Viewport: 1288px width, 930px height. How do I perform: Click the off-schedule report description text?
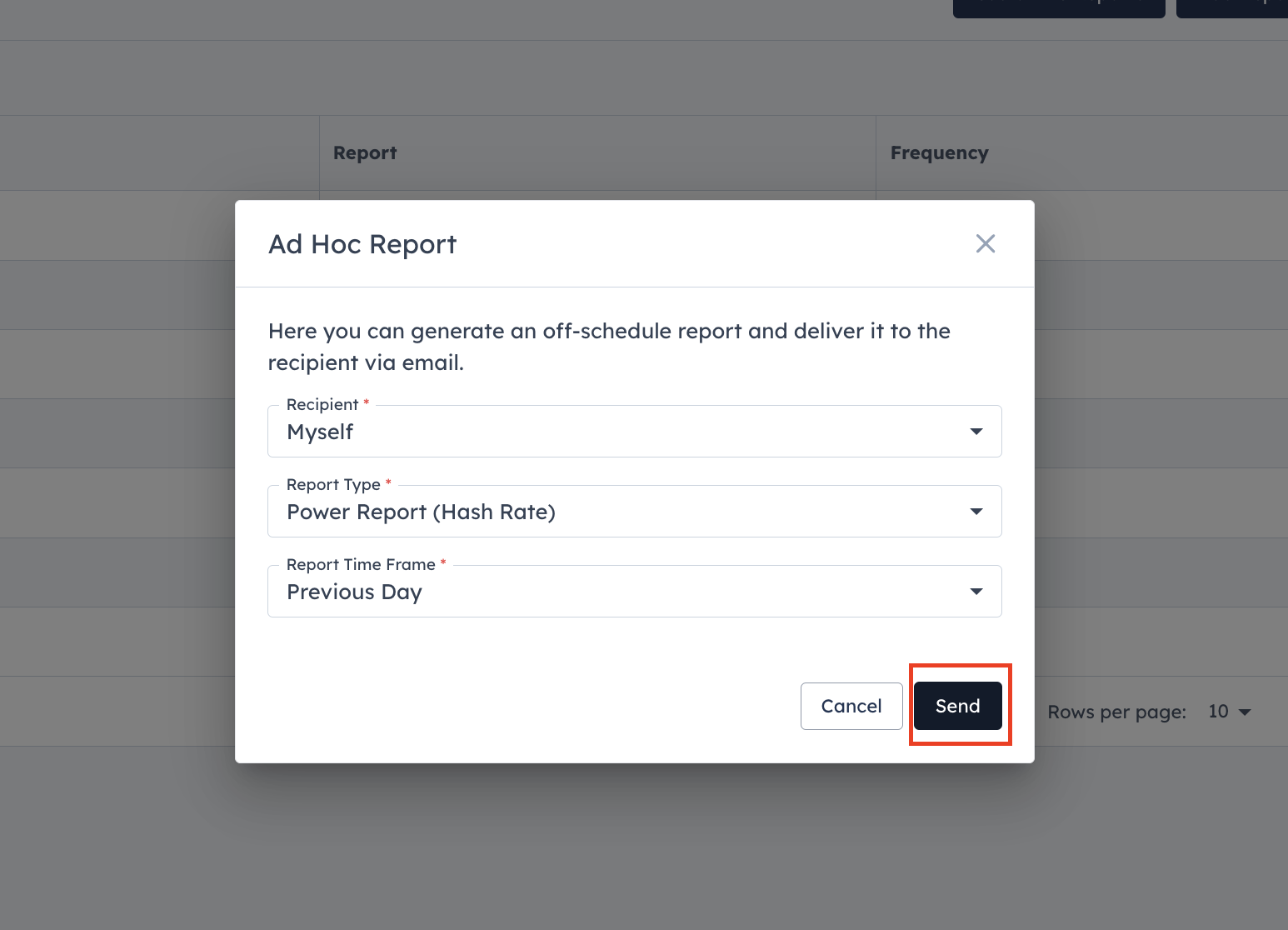coord(609,347)
